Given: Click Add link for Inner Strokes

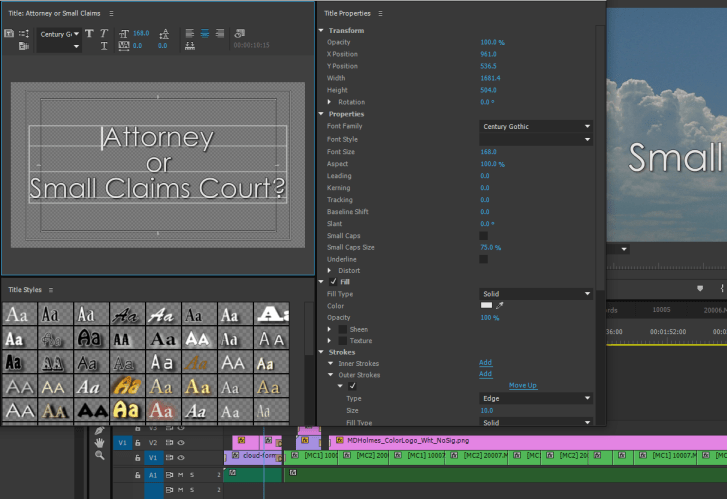Looking at the screenshot, I should point(485,363).
